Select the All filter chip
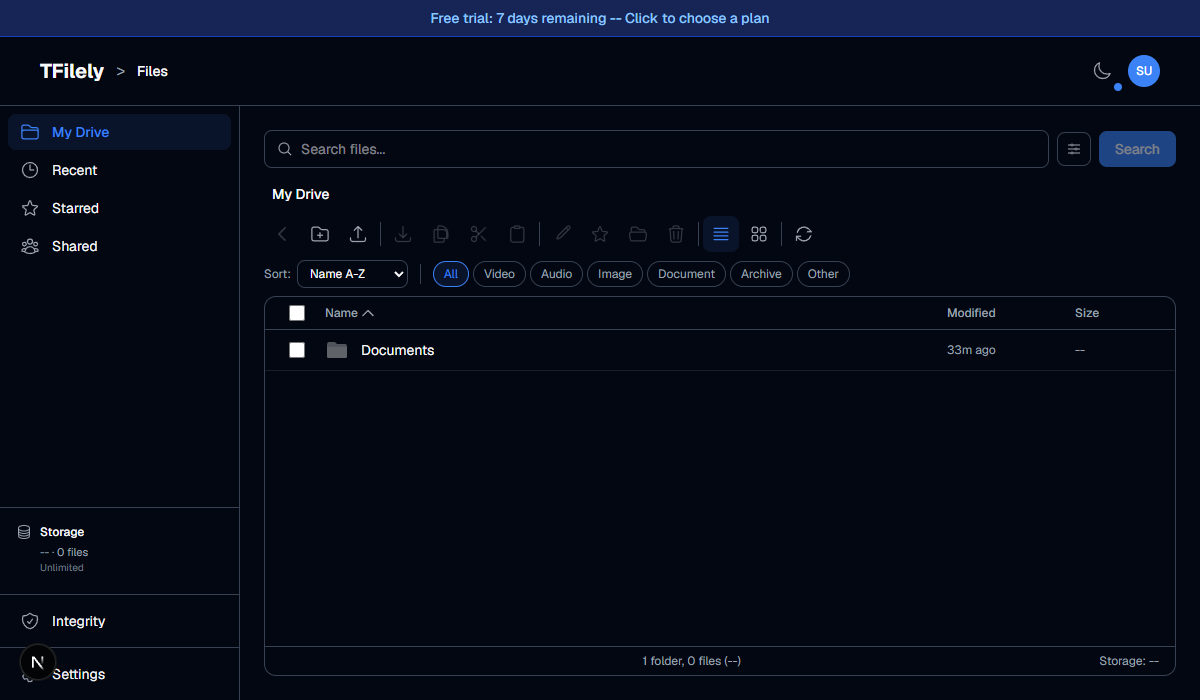 451,274
